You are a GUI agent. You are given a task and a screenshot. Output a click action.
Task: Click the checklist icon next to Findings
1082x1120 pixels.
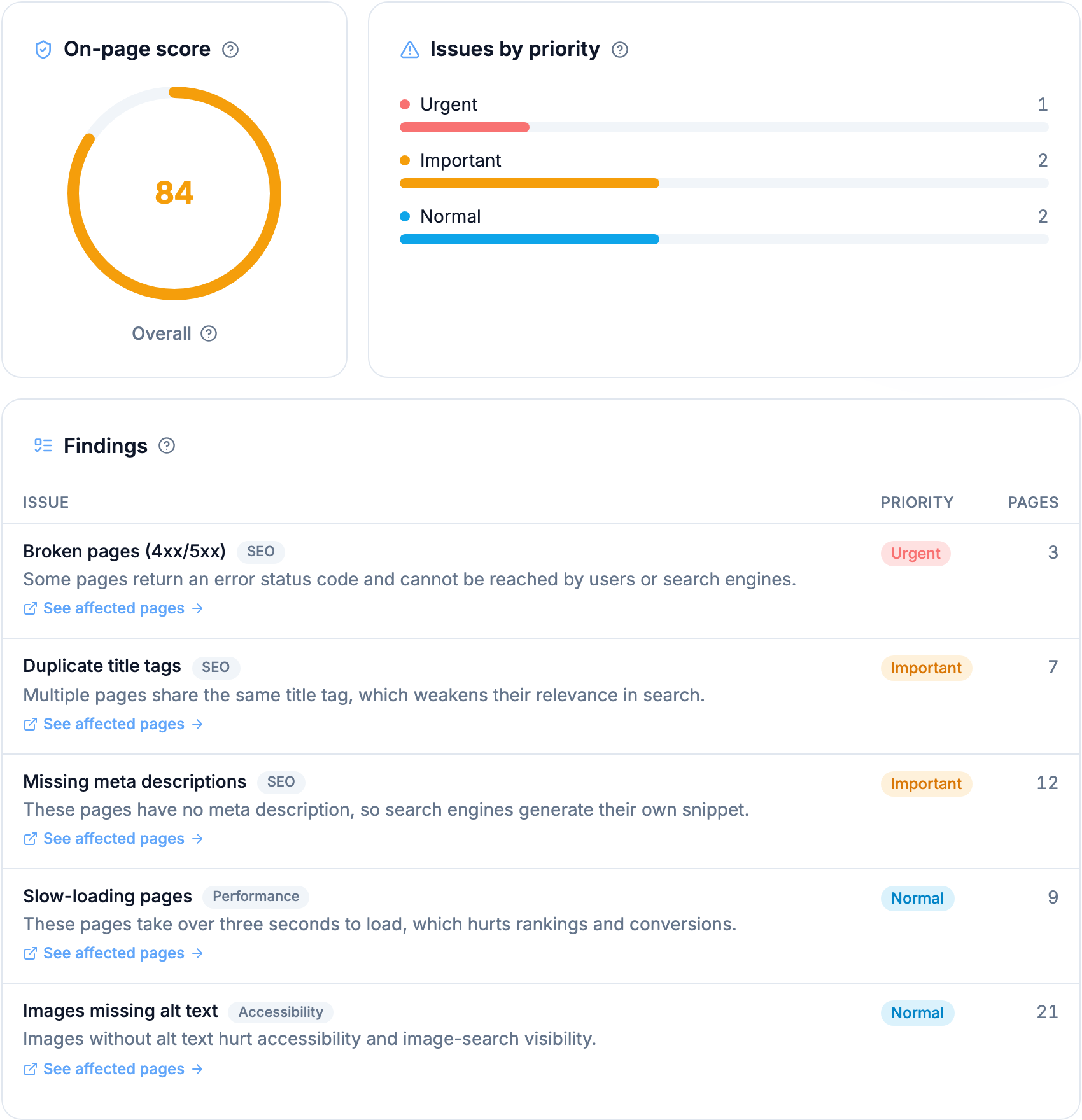point(43,445)
